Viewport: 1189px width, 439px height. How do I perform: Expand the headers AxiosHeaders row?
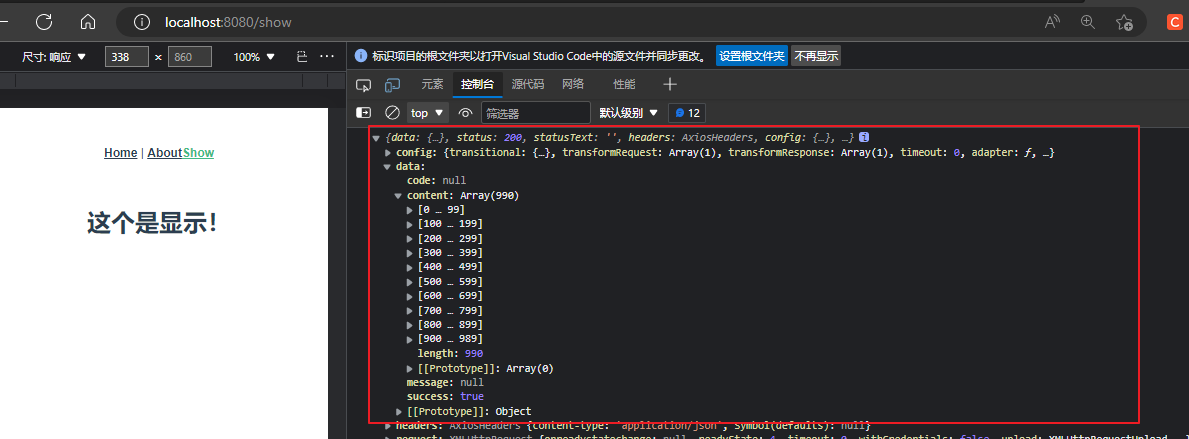[387, 425]
